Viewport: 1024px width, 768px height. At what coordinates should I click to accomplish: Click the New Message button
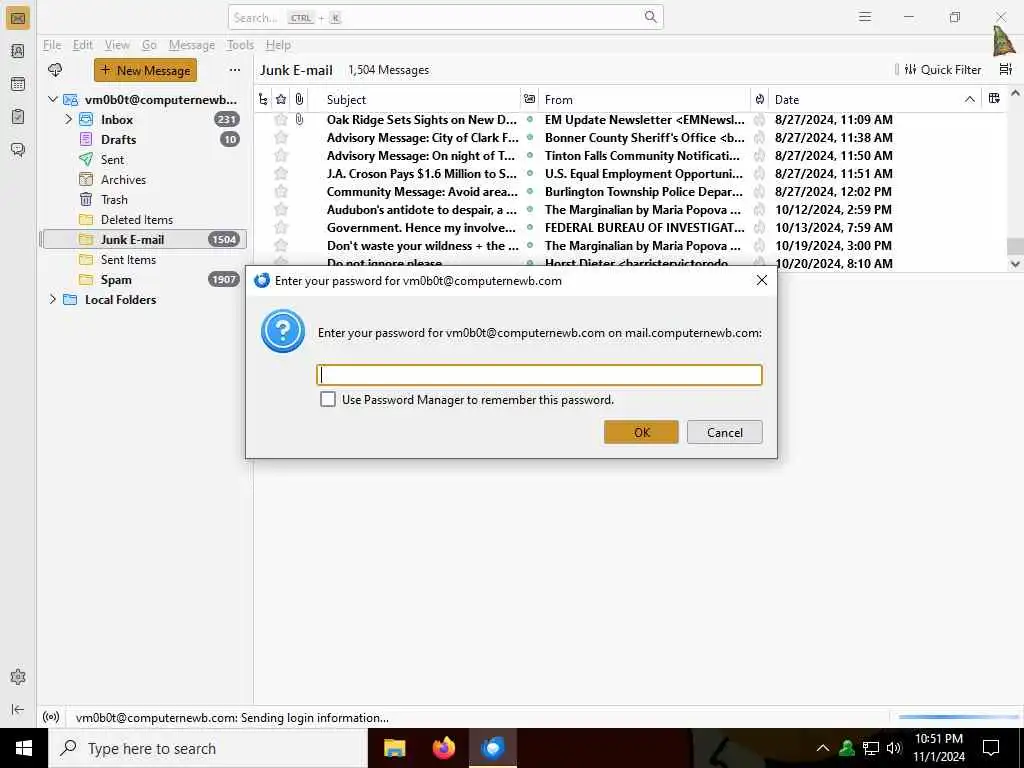point(145,70)
